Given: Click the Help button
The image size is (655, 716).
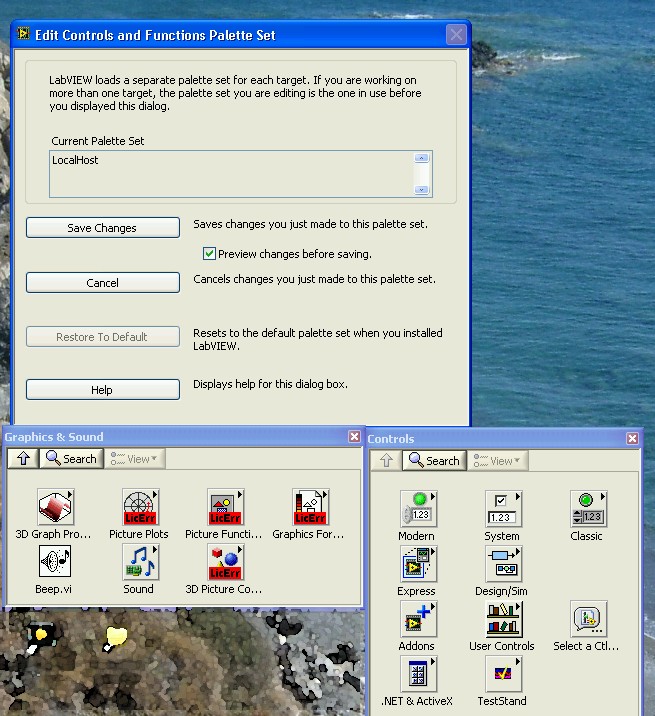Looking at the screenshot, I should click(103, 390).
